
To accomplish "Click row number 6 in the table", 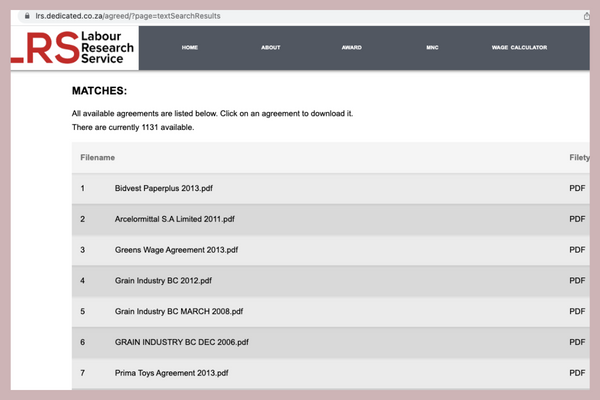I will (82, 342).
